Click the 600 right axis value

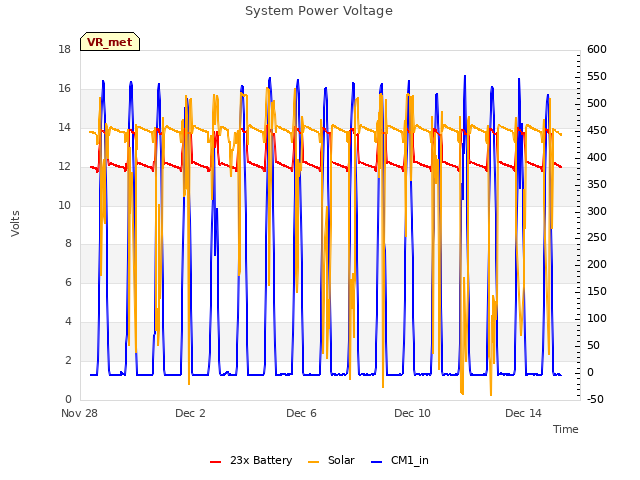tap(597, 49)
